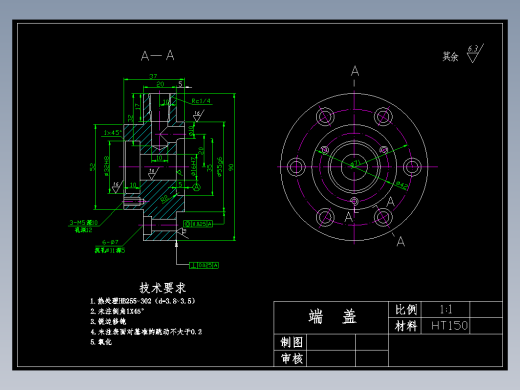Click the rightmost bolt hole on flange
The height and width of the screenshot is (390, 520).
pos(412,167)
